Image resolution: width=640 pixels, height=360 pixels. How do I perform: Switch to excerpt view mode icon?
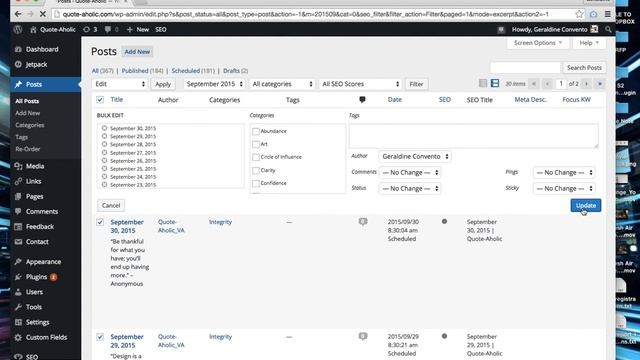495,83
